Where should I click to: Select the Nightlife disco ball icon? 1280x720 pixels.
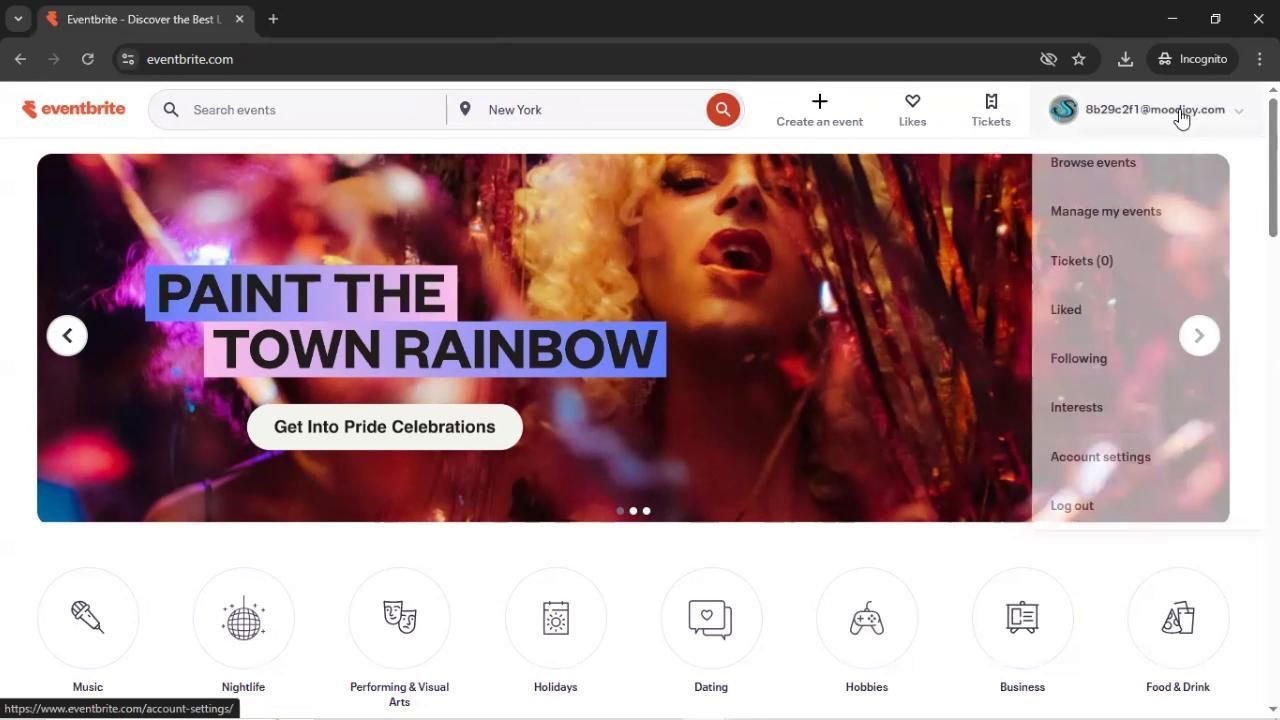click(x=243, y=618)
